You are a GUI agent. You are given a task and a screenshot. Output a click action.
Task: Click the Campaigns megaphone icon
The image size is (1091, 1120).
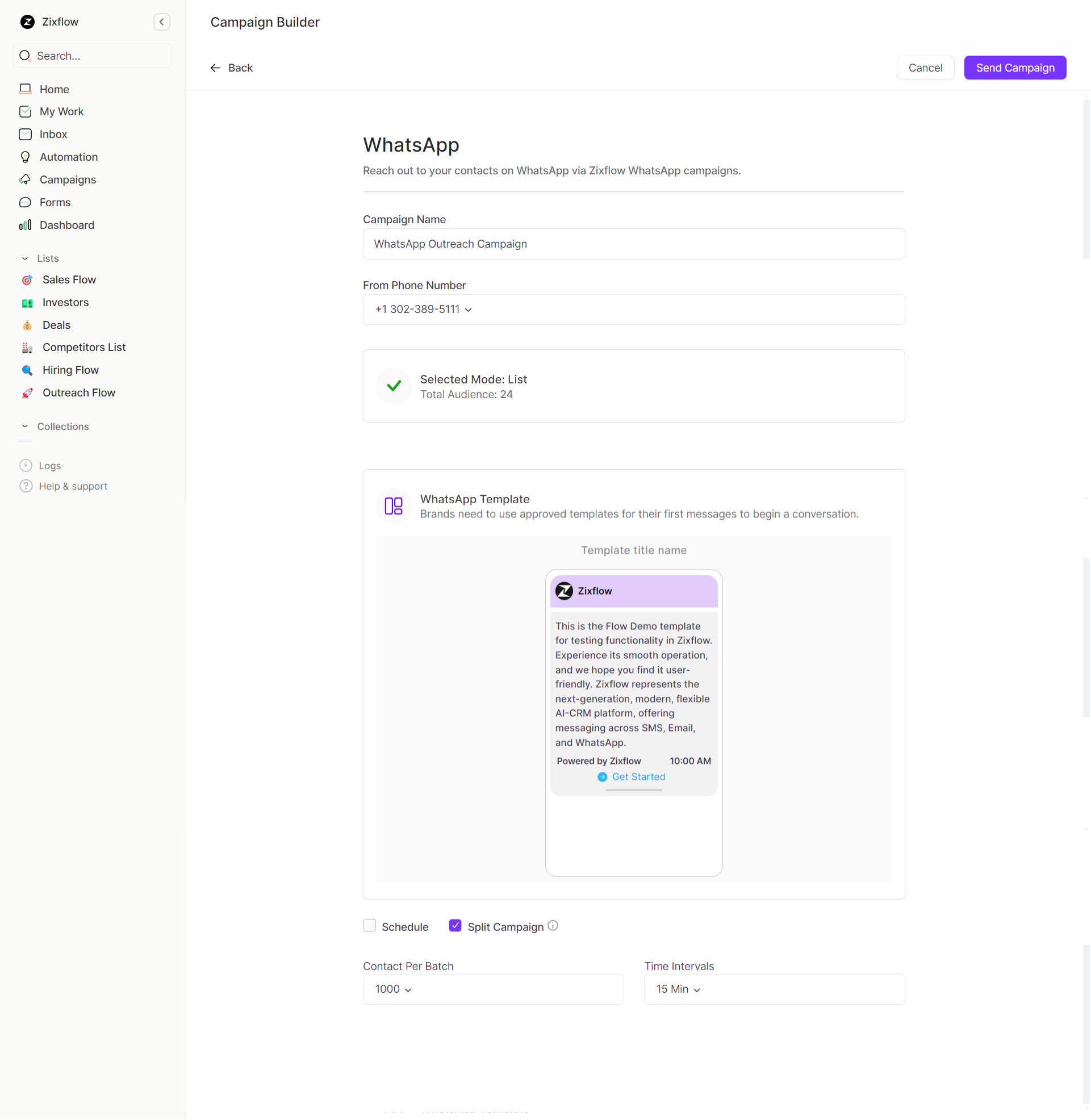tap(25, 179)
